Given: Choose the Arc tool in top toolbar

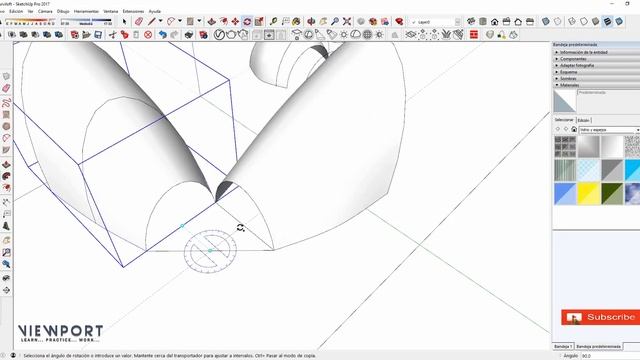Looking at the screenshot, I should [x=171, y=22].
